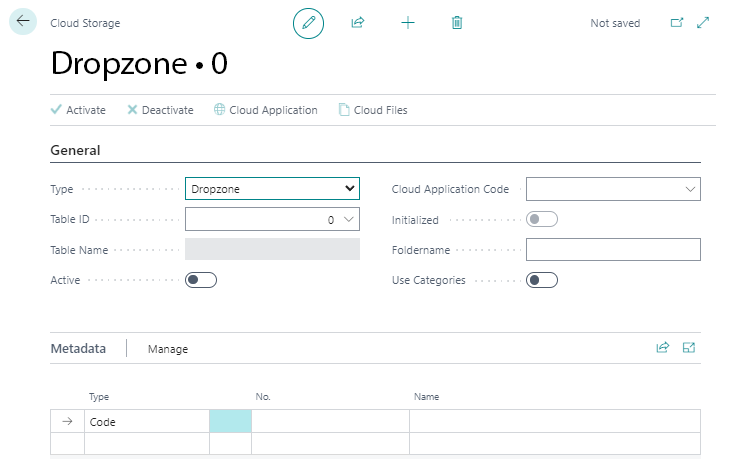
Task: Click the Not saved status text
Action: click(615, 23)
